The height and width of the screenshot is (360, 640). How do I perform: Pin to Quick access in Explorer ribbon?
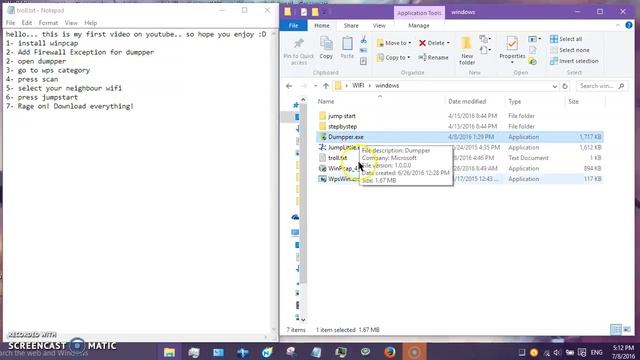click(x=298, y=51)
